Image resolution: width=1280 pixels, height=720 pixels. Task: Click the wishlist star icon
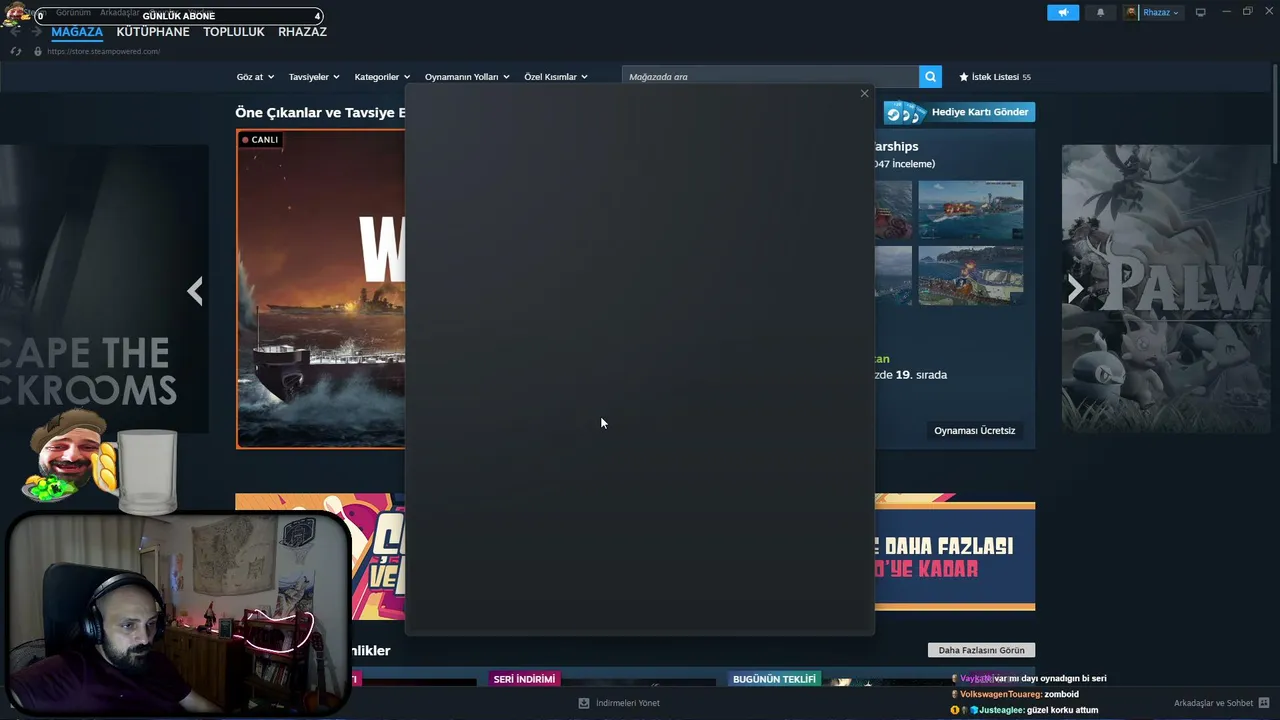click(x=964, y=77)
